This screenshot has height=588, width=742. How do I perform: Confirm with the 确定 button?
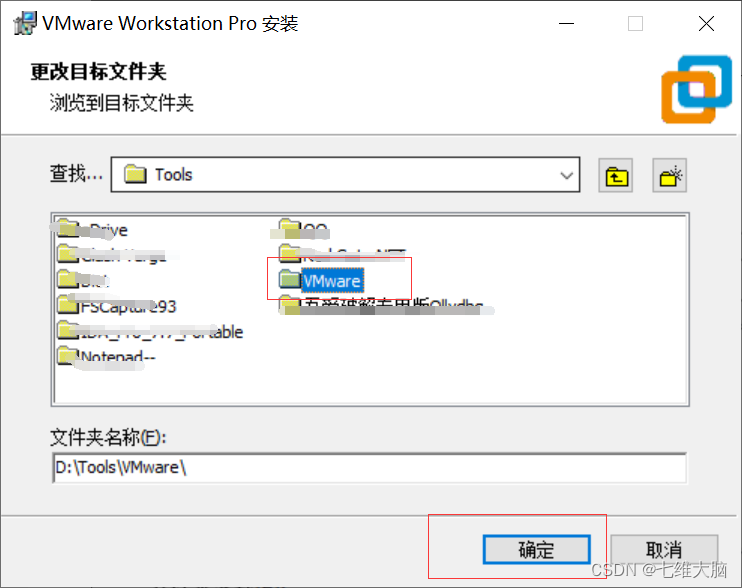tap(537, 550)
